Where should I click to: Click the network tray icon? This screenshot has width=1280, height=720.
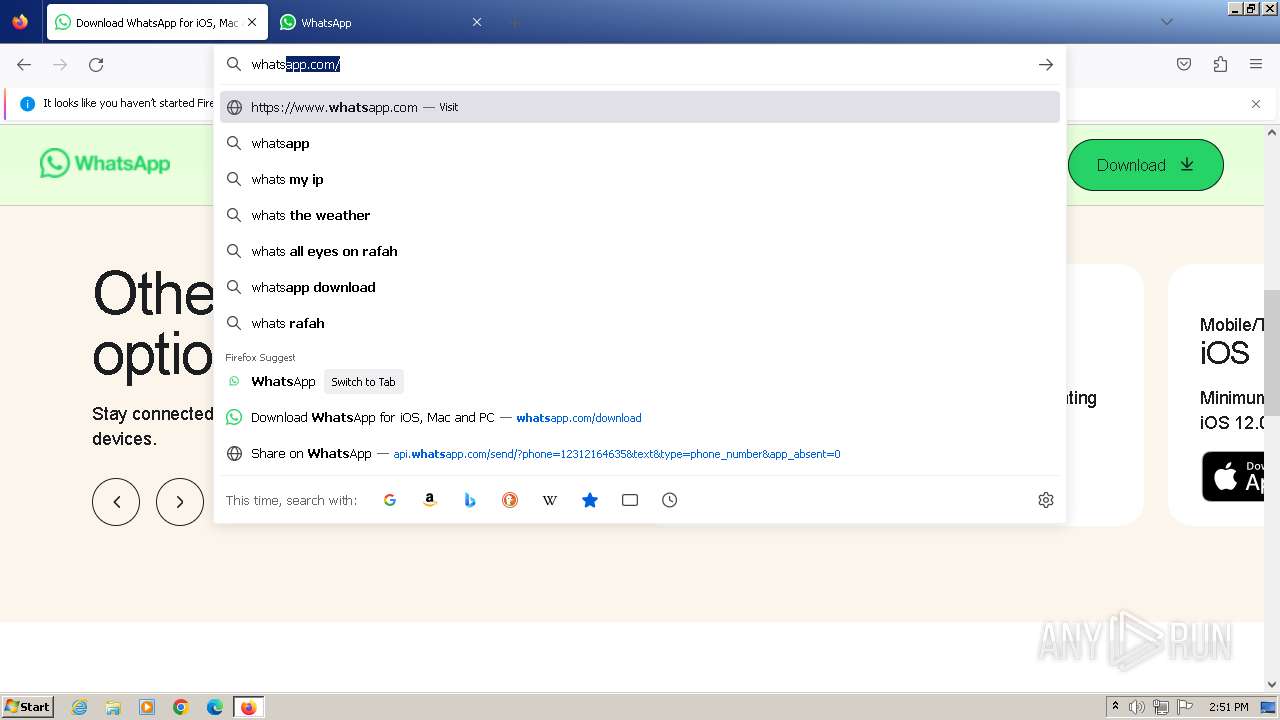[x=1161, y=707]
